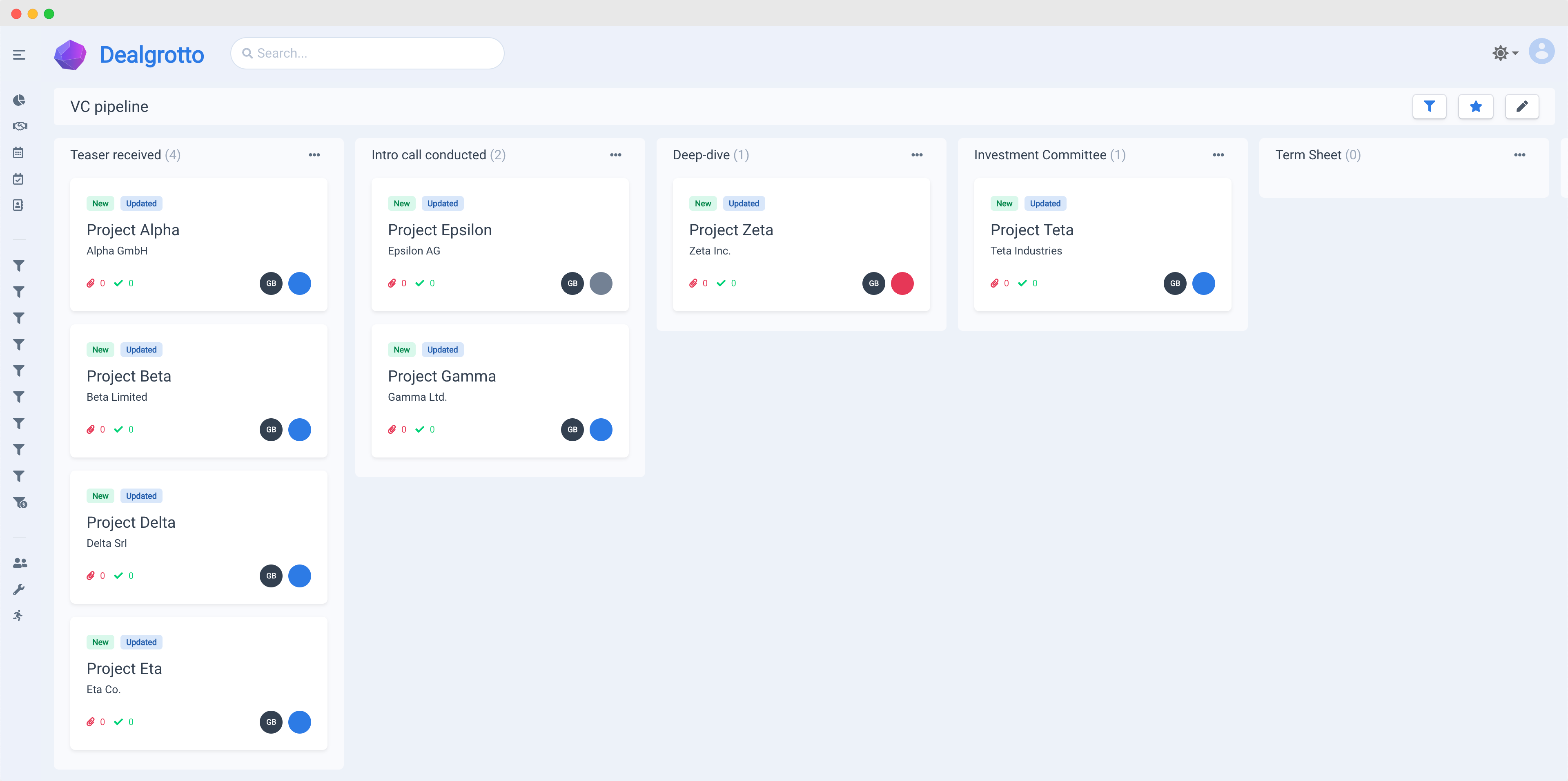1568x781 pixels.
Task: Open Teaser received column options menu
Action: pyautogui.click(x=314, y=155)
